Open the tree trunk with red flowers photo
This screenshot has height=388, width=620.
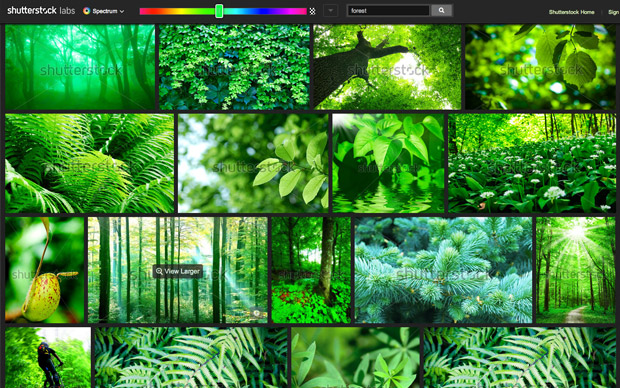coord(311,270)
